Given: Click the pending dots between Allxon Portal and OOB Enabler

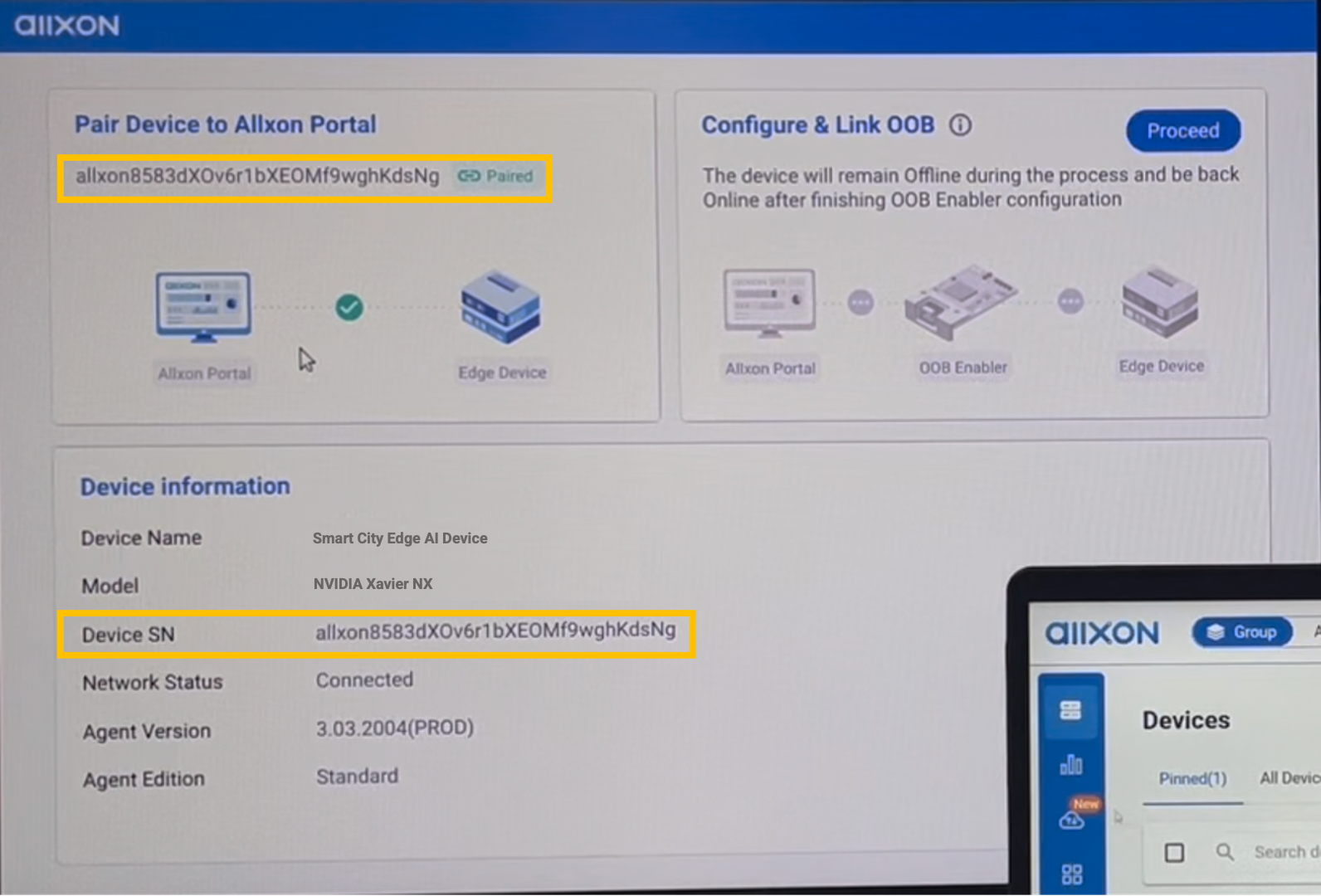Looking at the screenshot, I should pyautogui.click(x=861, y=303).
